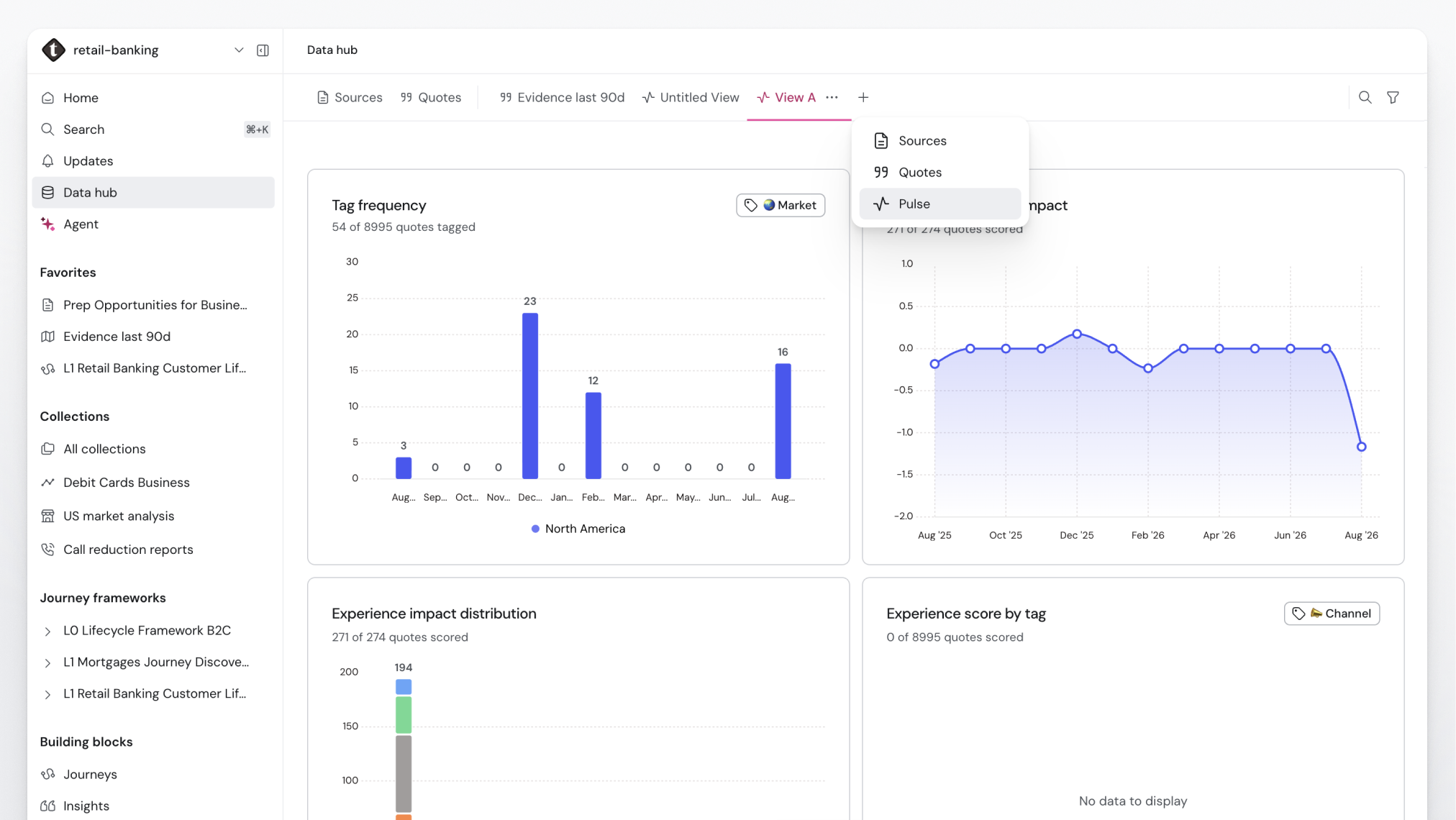Click the last August bar valued 16
The width and height of the screenshot is (1456, 820).
783,421
